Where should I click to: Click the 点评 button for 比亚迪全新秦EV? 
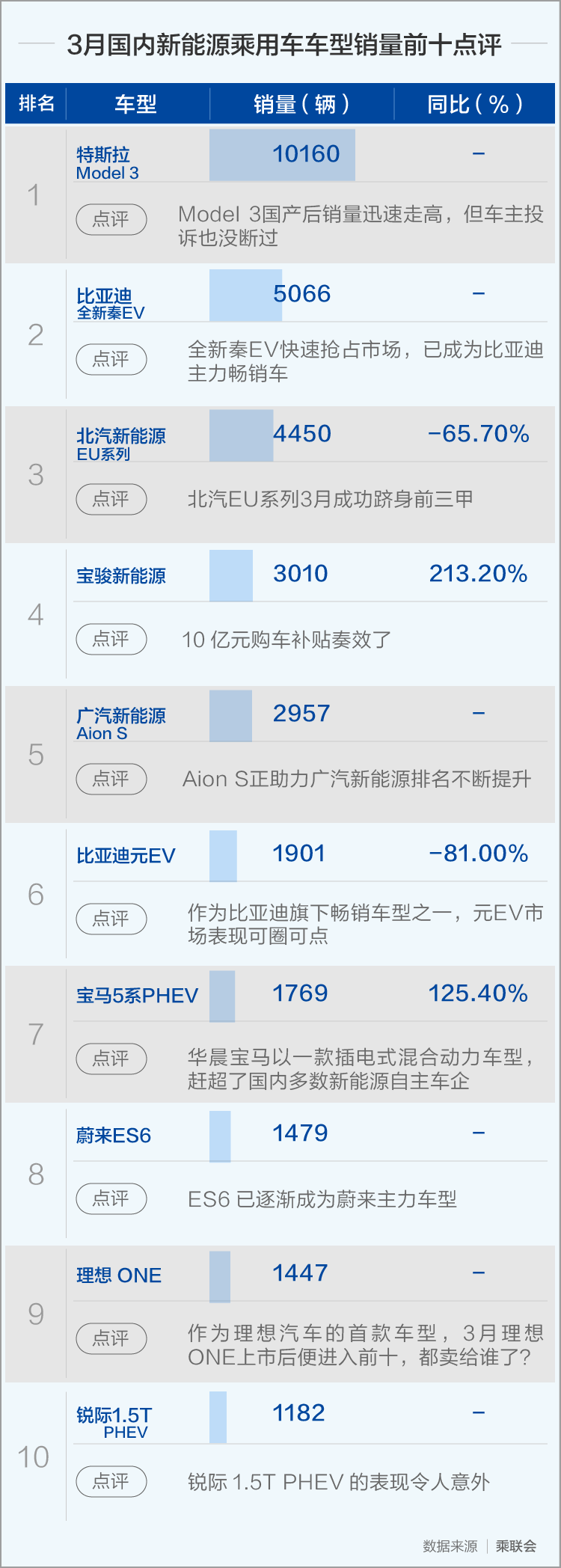pos(111,359)
